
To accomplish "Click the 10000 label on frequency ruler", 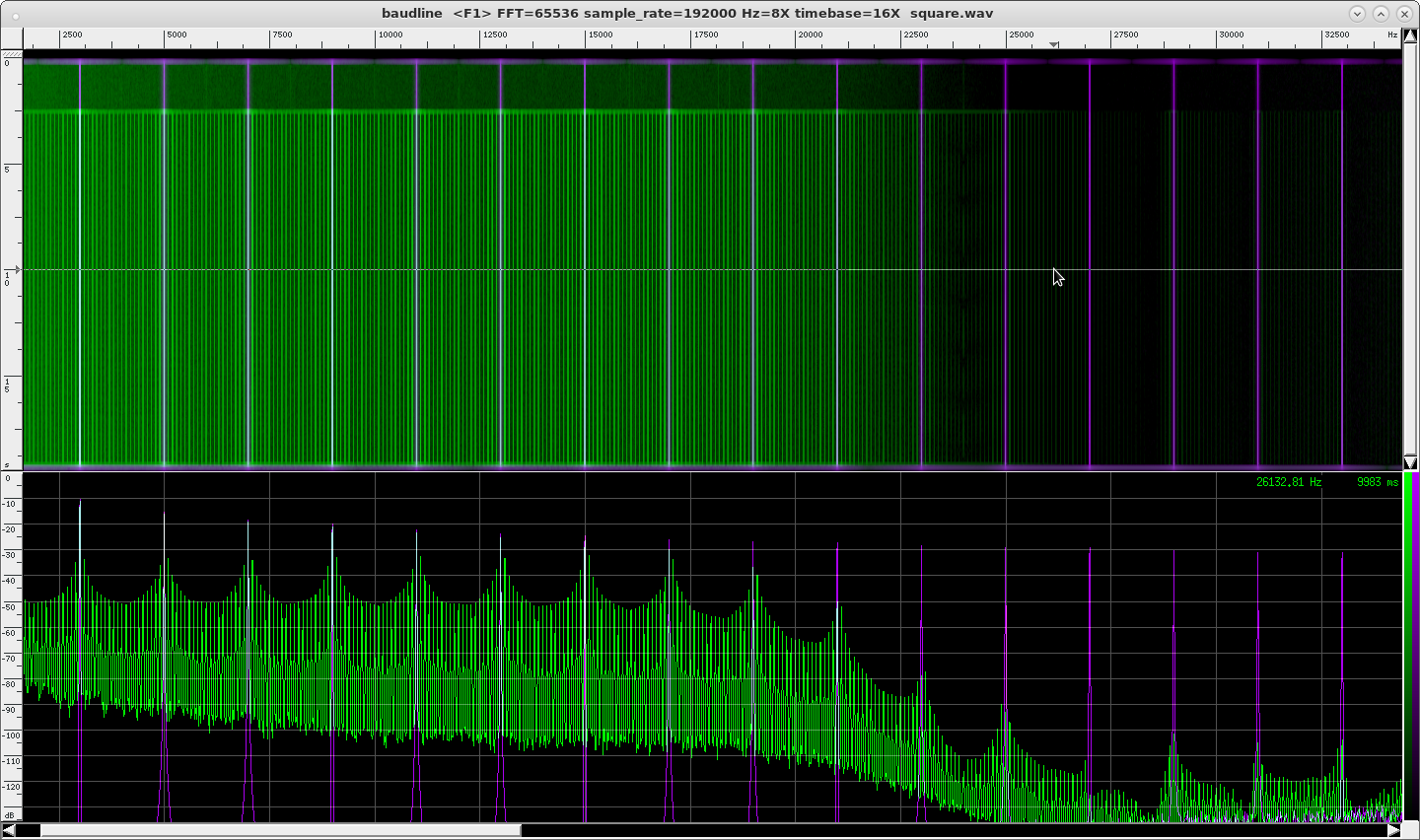I will pos(390,35).
